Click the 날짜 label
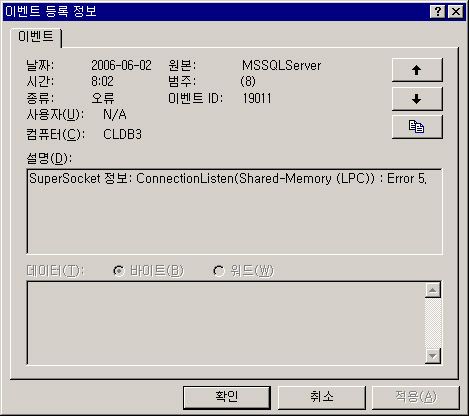Screen dimensions: 469x416 pyautogui.click(x=40, y=65)
